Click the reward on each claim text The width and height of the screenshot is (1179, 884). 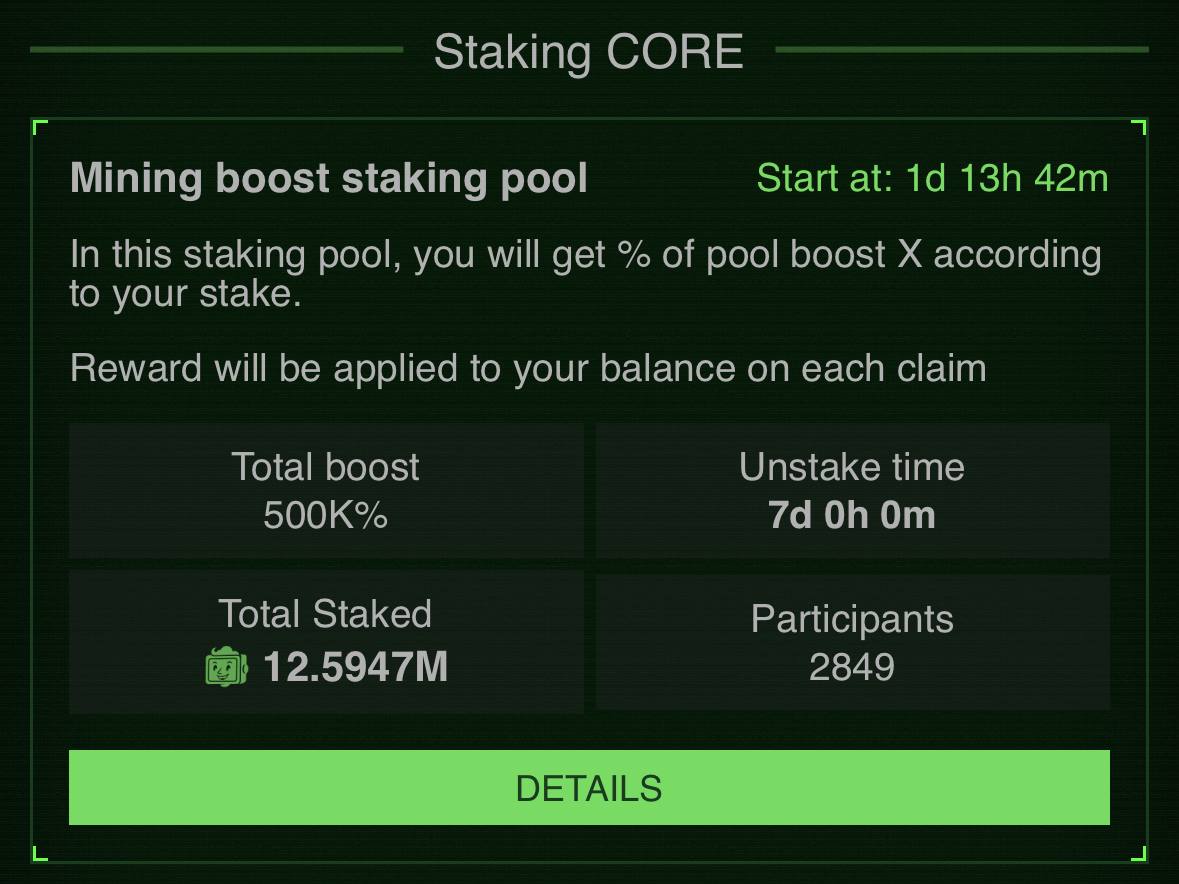[x=528, y=368]
